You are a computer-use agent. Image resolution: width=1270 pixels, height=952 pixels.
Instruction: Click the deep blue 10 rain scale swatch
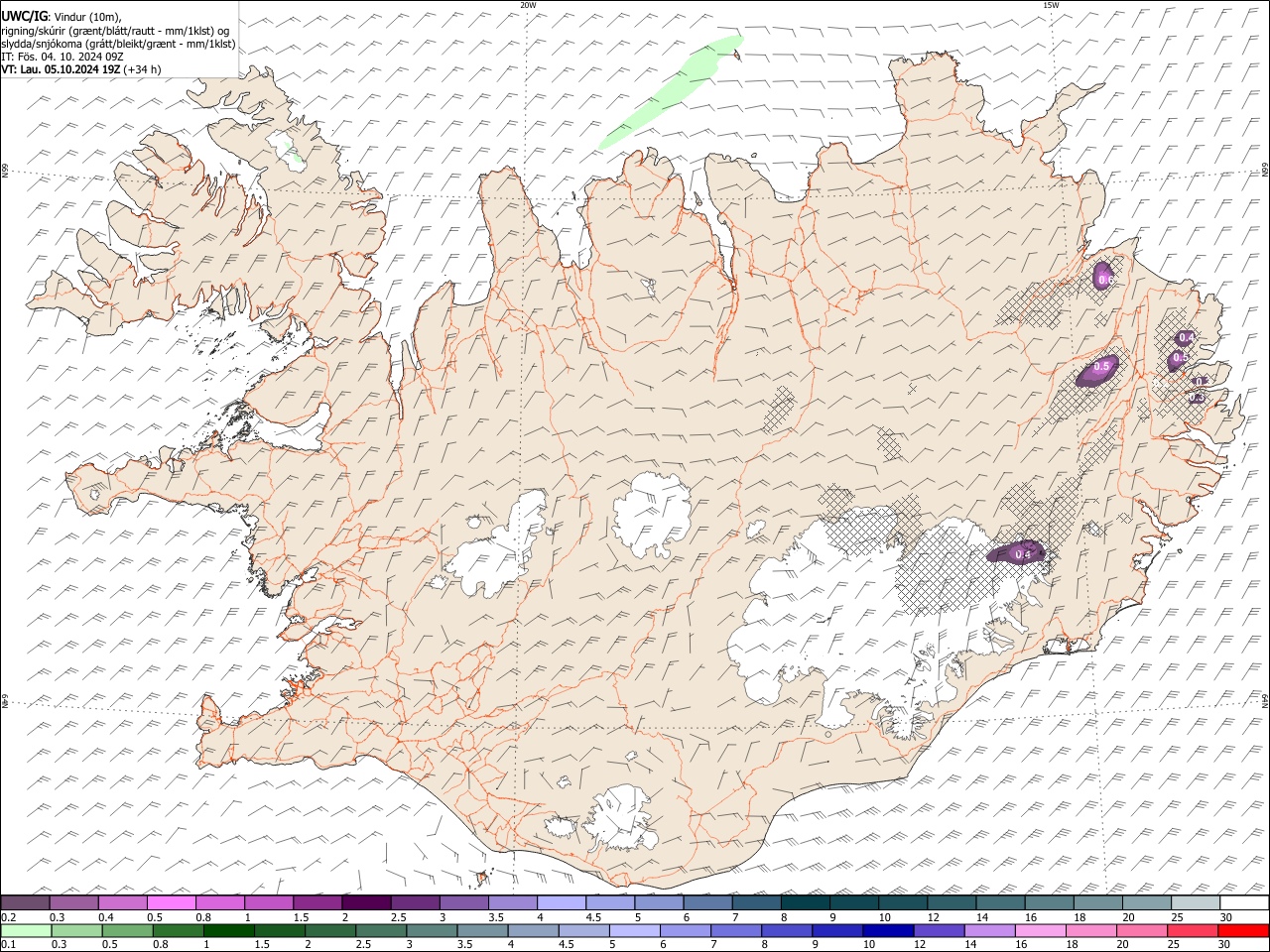888,930
